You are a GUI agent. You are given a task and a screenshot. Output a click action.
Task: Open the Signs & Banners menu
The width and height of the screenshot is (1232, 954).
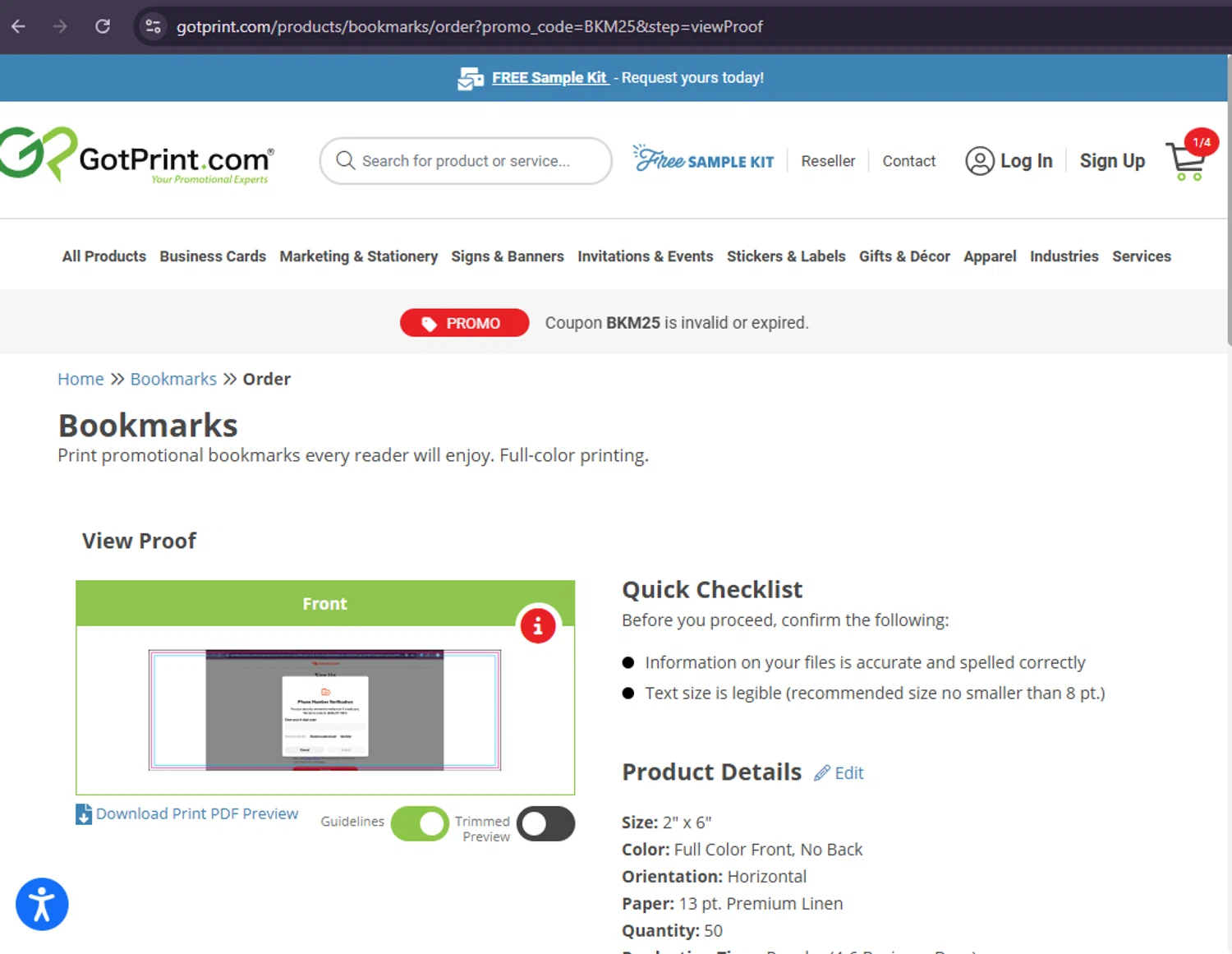pos(508,256)
